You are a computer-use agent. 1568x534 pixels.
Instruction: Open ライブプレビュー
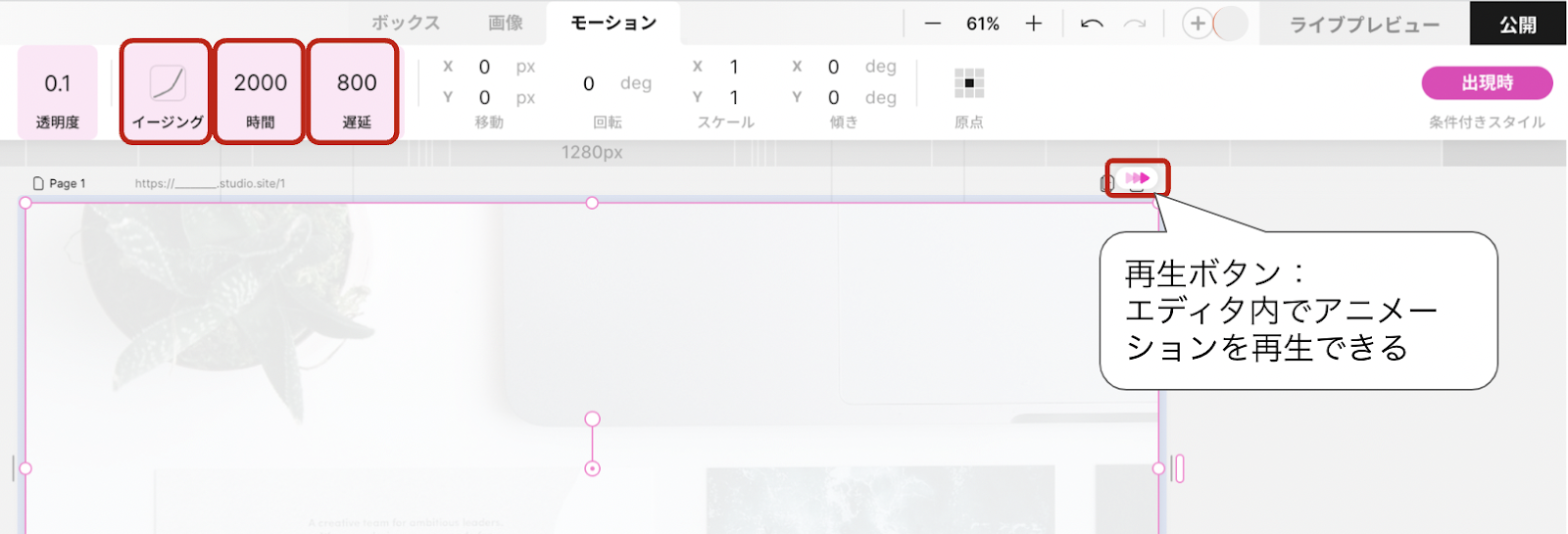point(1364,24)
